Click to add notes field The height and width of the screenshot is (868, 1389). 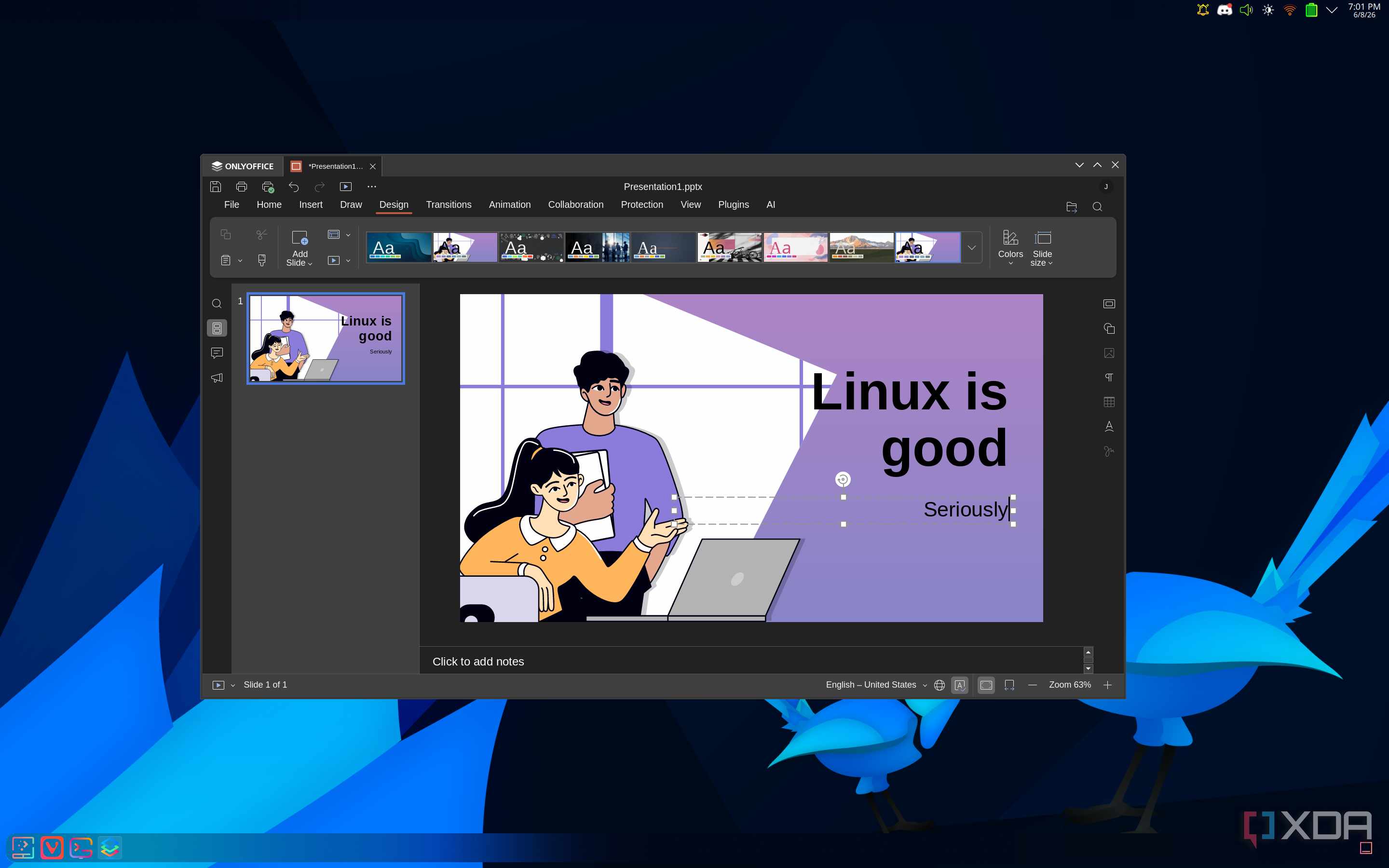tap(751, 661)
